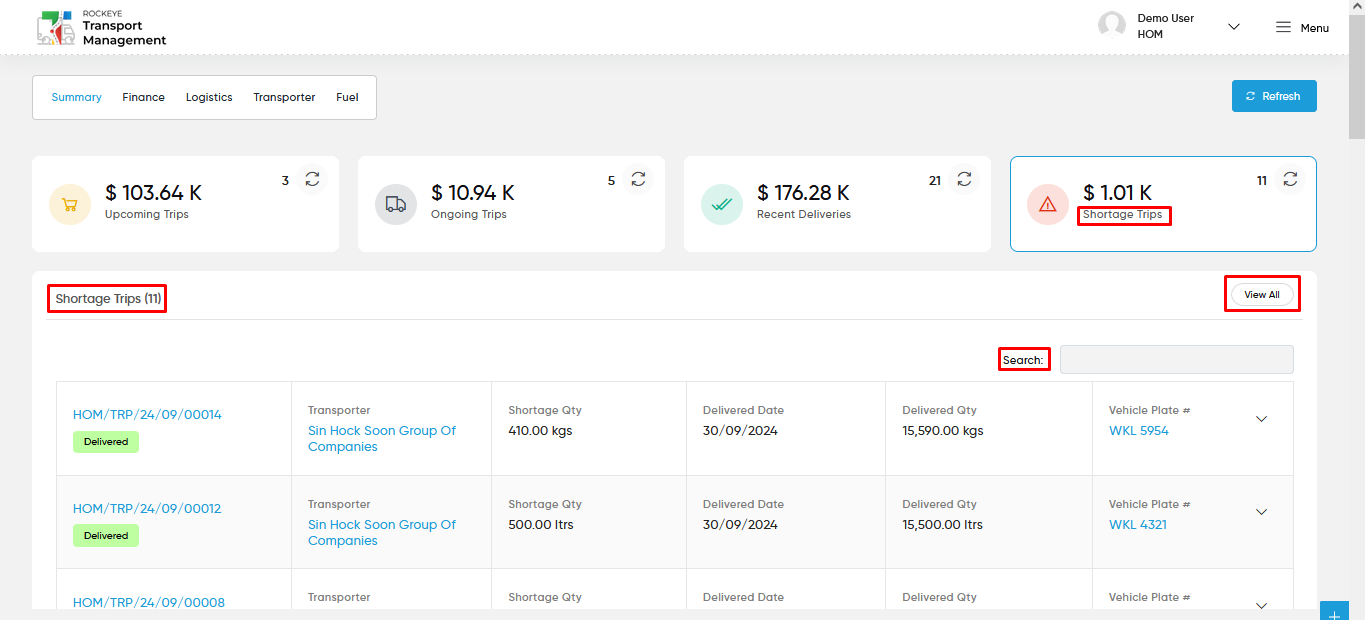The image size is (1365, 620).
Task: Open trip link HOM/TRP/24/09/00014
Action: pos(147,414)
